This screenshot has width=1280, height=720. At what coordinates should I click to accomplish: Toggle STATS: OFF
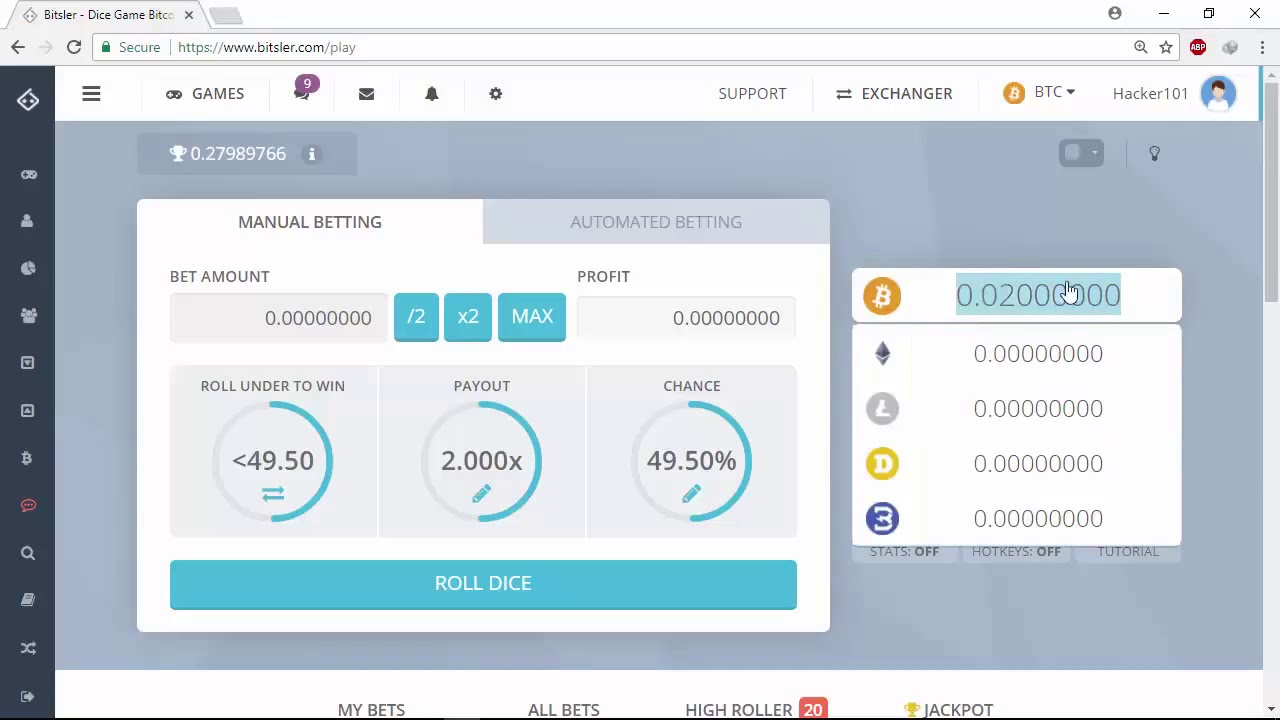click(x=904, y=552)
